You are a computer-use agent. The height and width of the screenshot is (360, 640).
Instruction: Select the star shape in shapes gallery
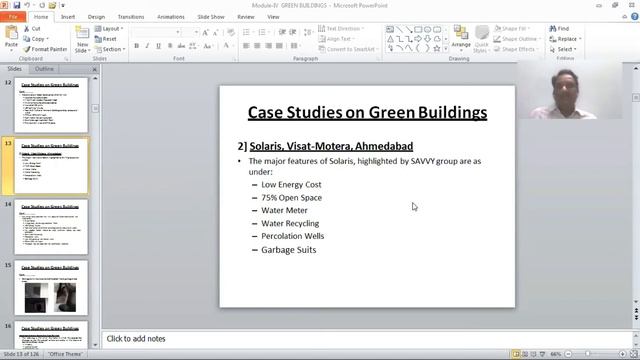click(x=437, y=49)
